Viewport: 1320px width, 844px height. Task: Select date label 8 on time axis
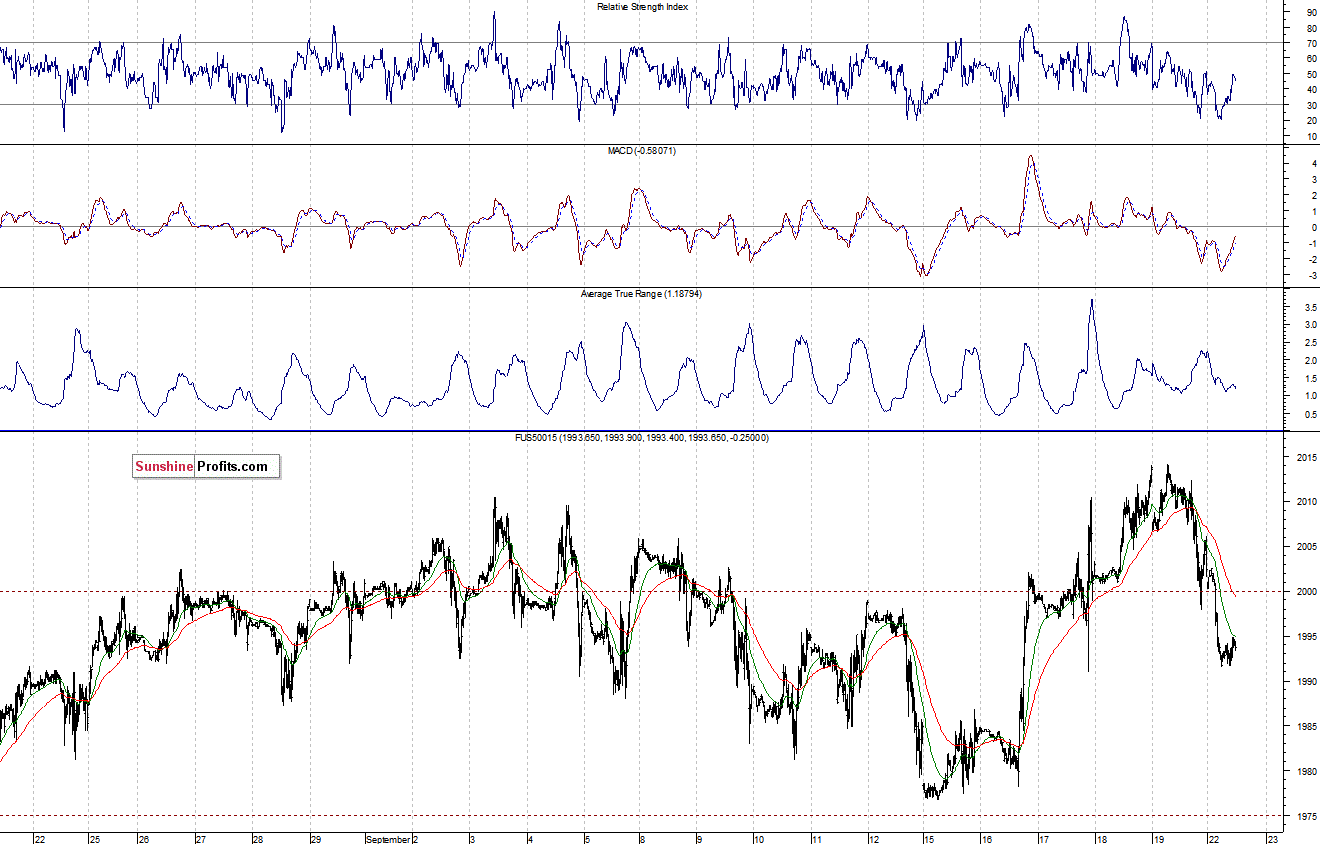pos(642,839)
